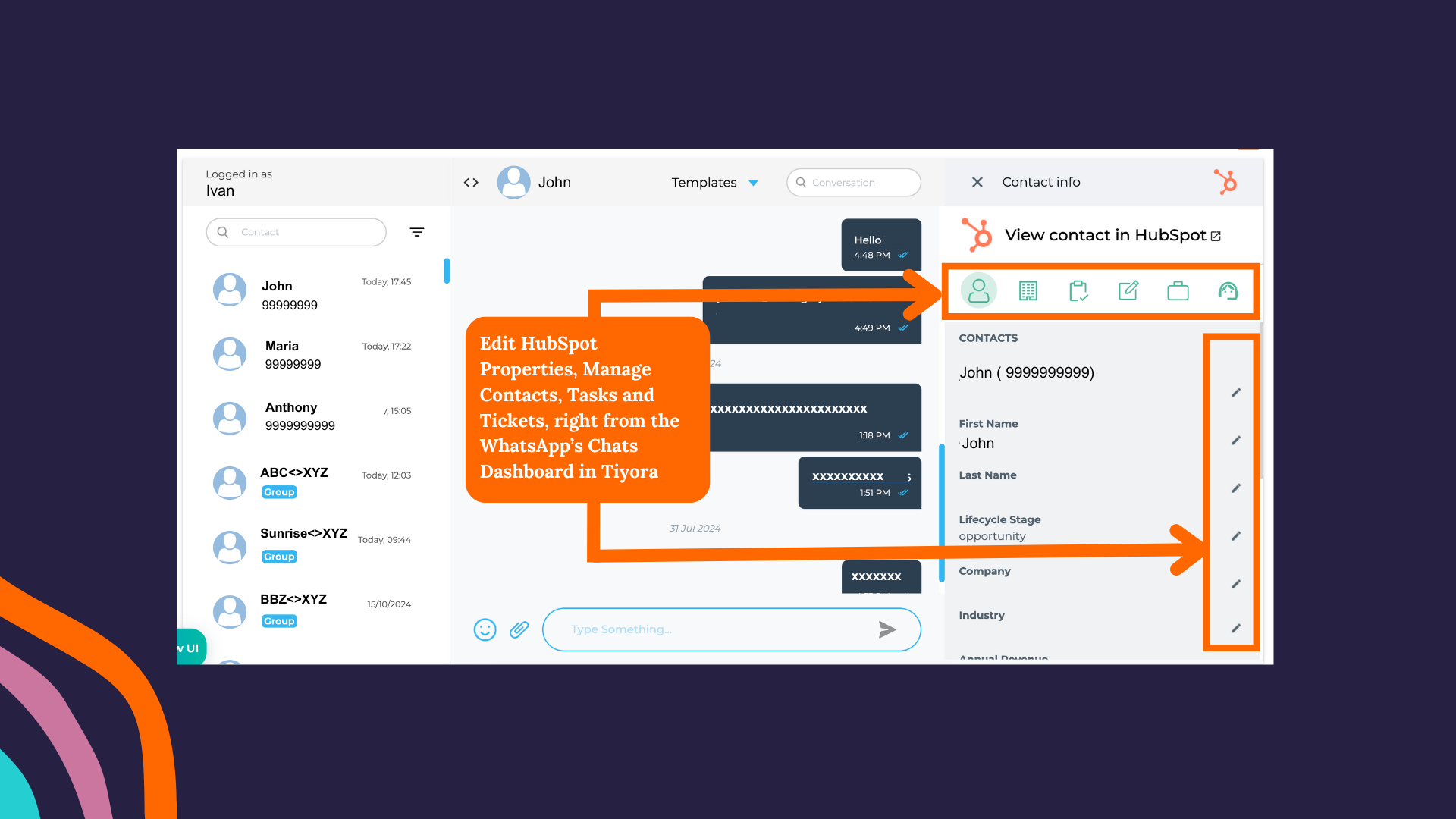Click the Logged in as Ivan label
This screenshot has width=1456, height=819.
tap(239, 183)
